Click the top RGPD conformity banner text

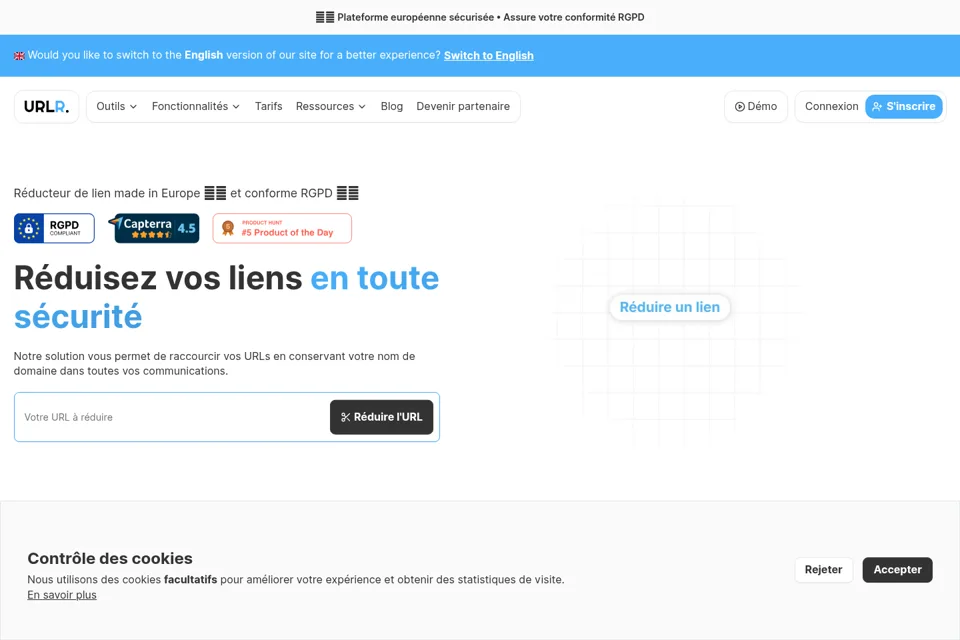[480, 17]
